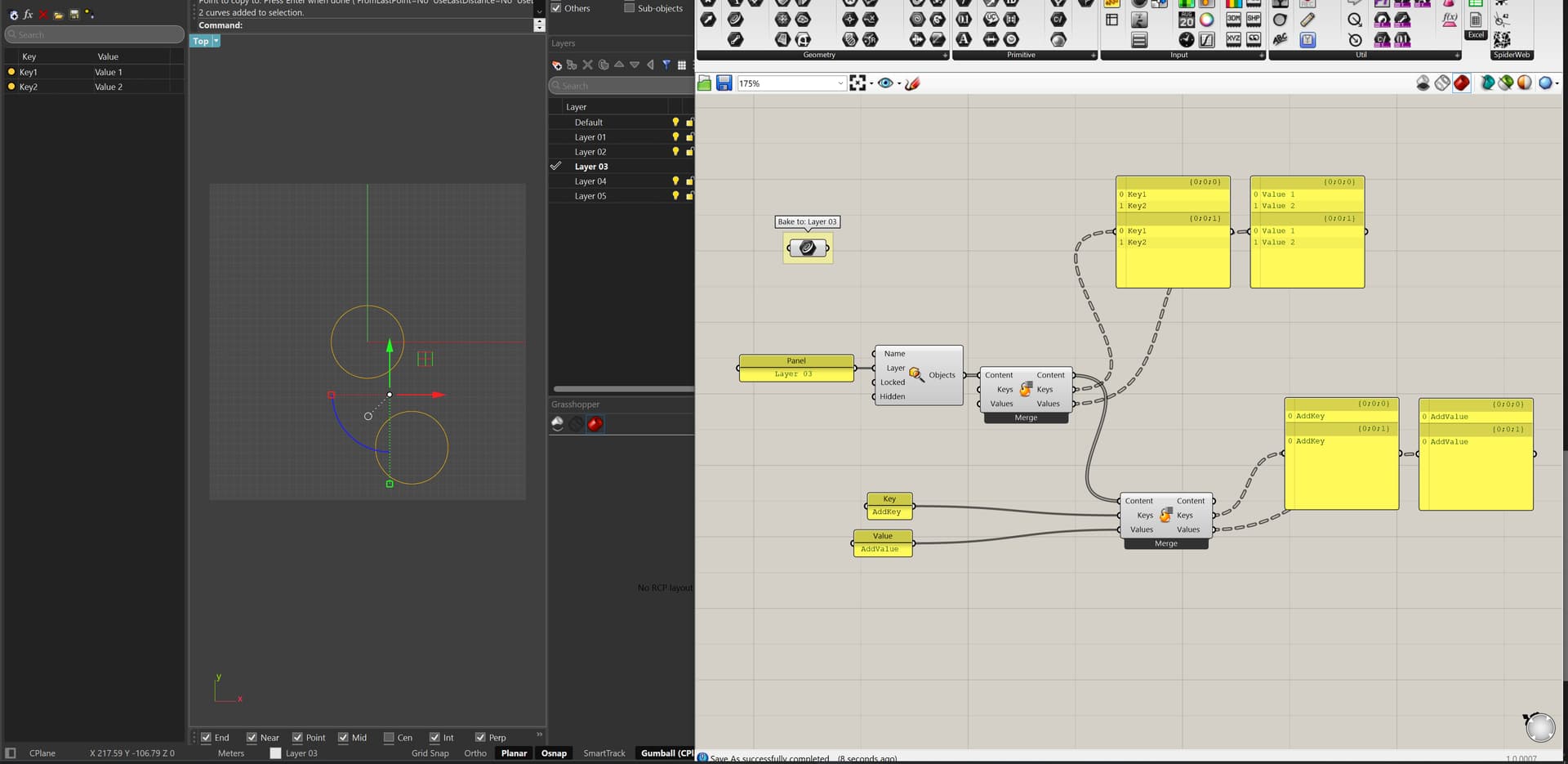Screen dimensions: 1568x764
Task: Click the Grasshopper save file icon
Action: 724,83
